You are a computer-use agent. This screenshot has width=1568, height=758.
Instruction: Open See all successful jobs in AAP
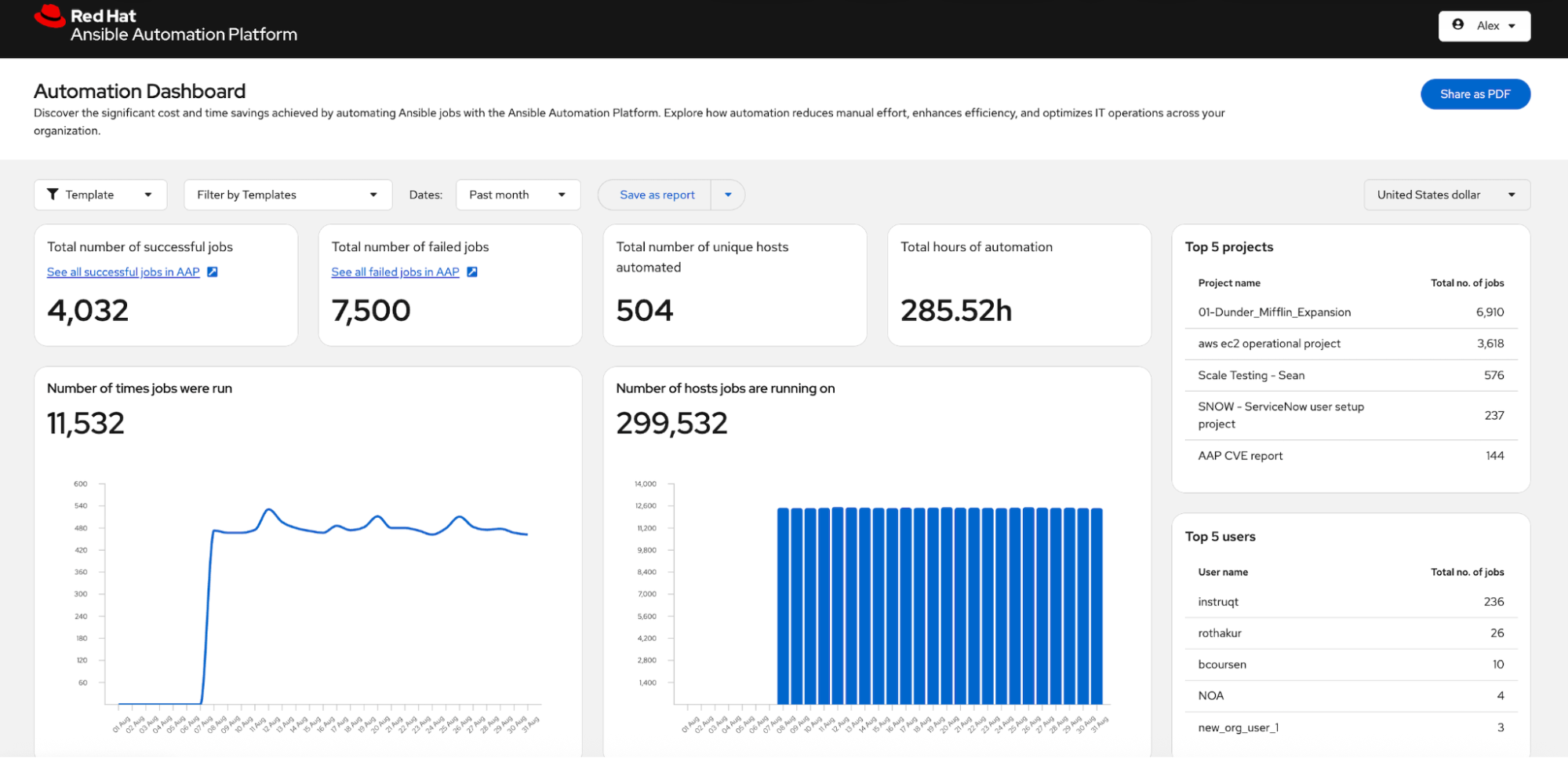tap(123, 272)
